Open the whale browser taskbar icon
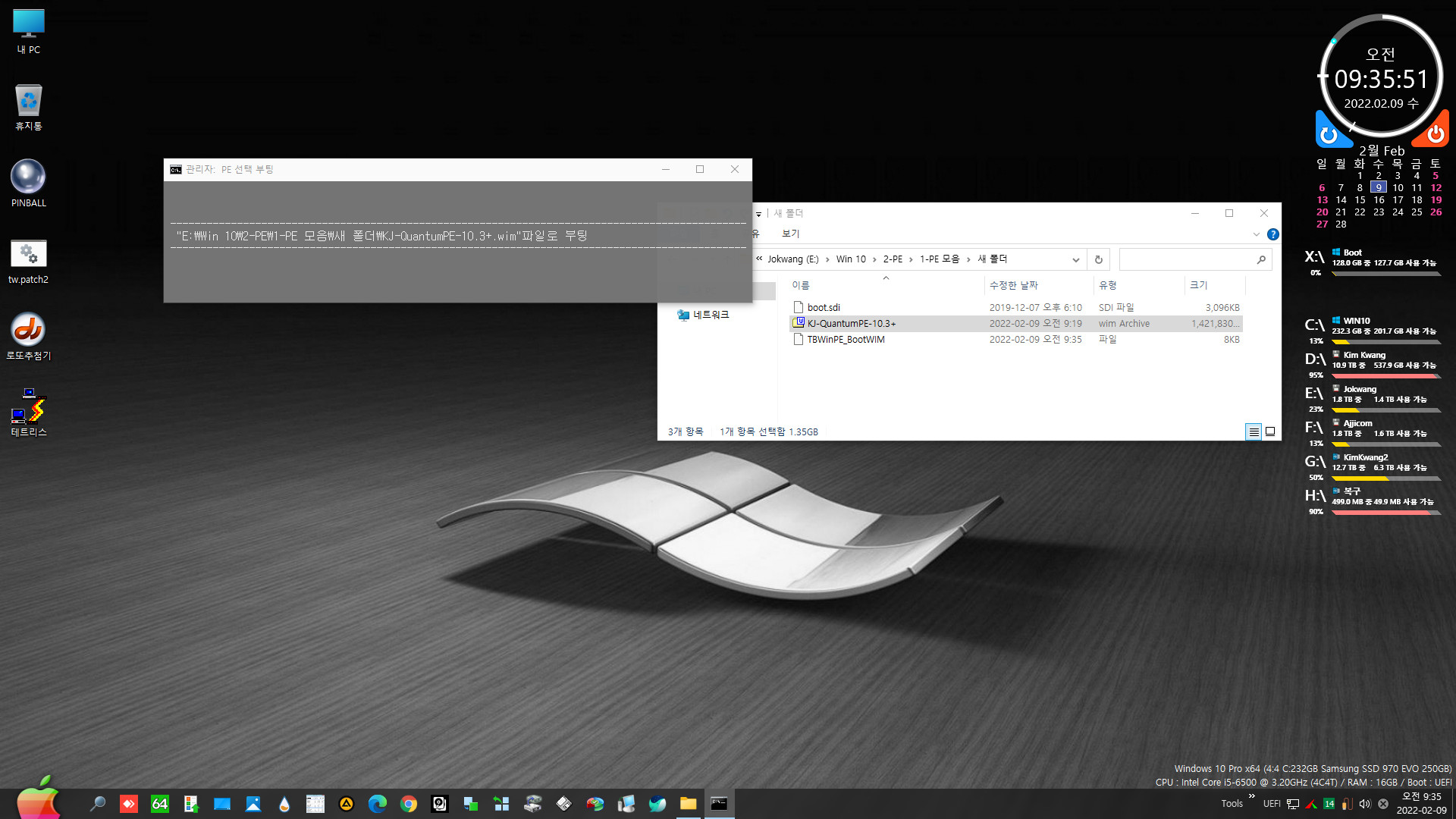The width and height of the screenshot is (1456, 819). [x=657, y=804]
